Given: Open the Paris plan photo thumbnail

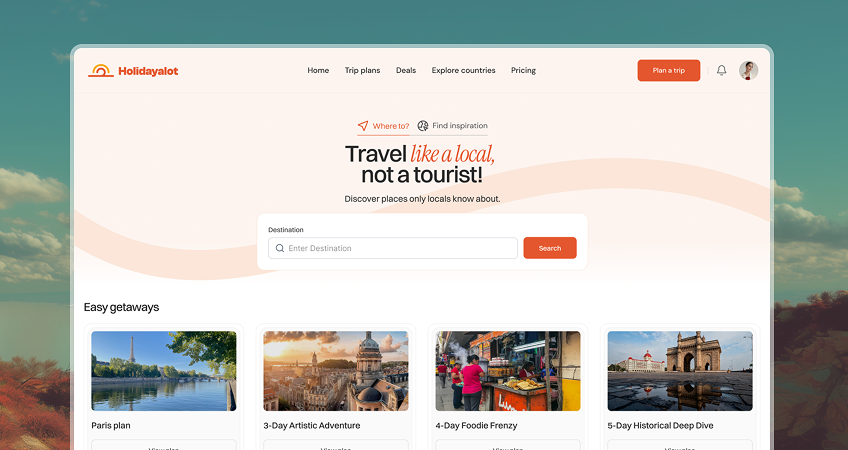Looking at the screenshot, I should pyautogui.click(x=164, y=371).
